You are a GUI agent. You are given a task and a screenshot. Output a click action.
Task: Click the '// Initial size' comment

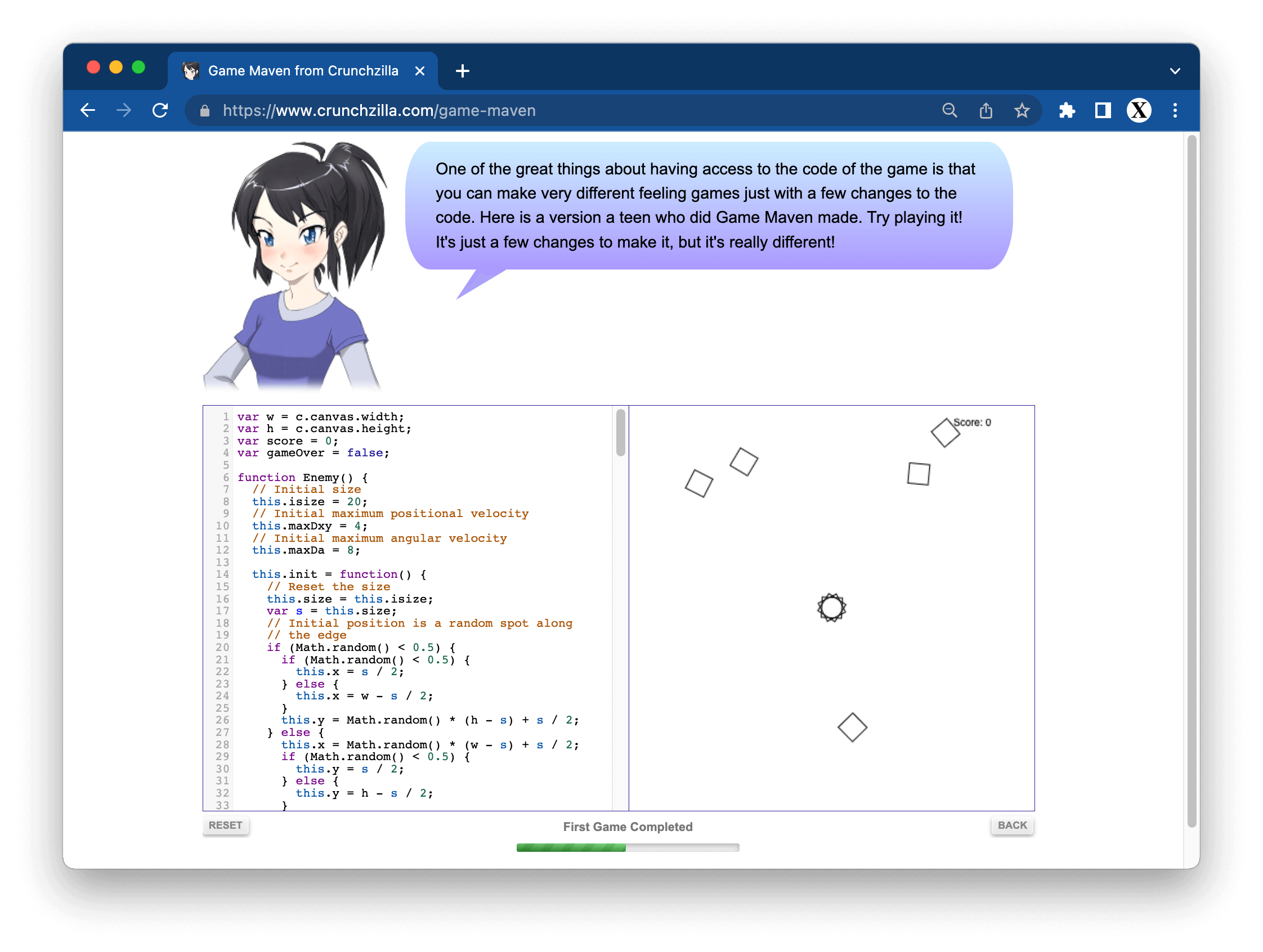pos(307,489)
